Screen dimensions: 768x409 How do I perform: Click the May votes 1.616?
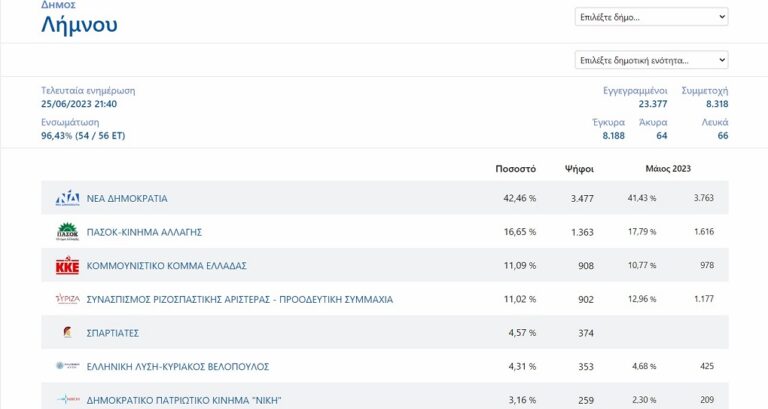pyautogui.click(x=704, y=231)
